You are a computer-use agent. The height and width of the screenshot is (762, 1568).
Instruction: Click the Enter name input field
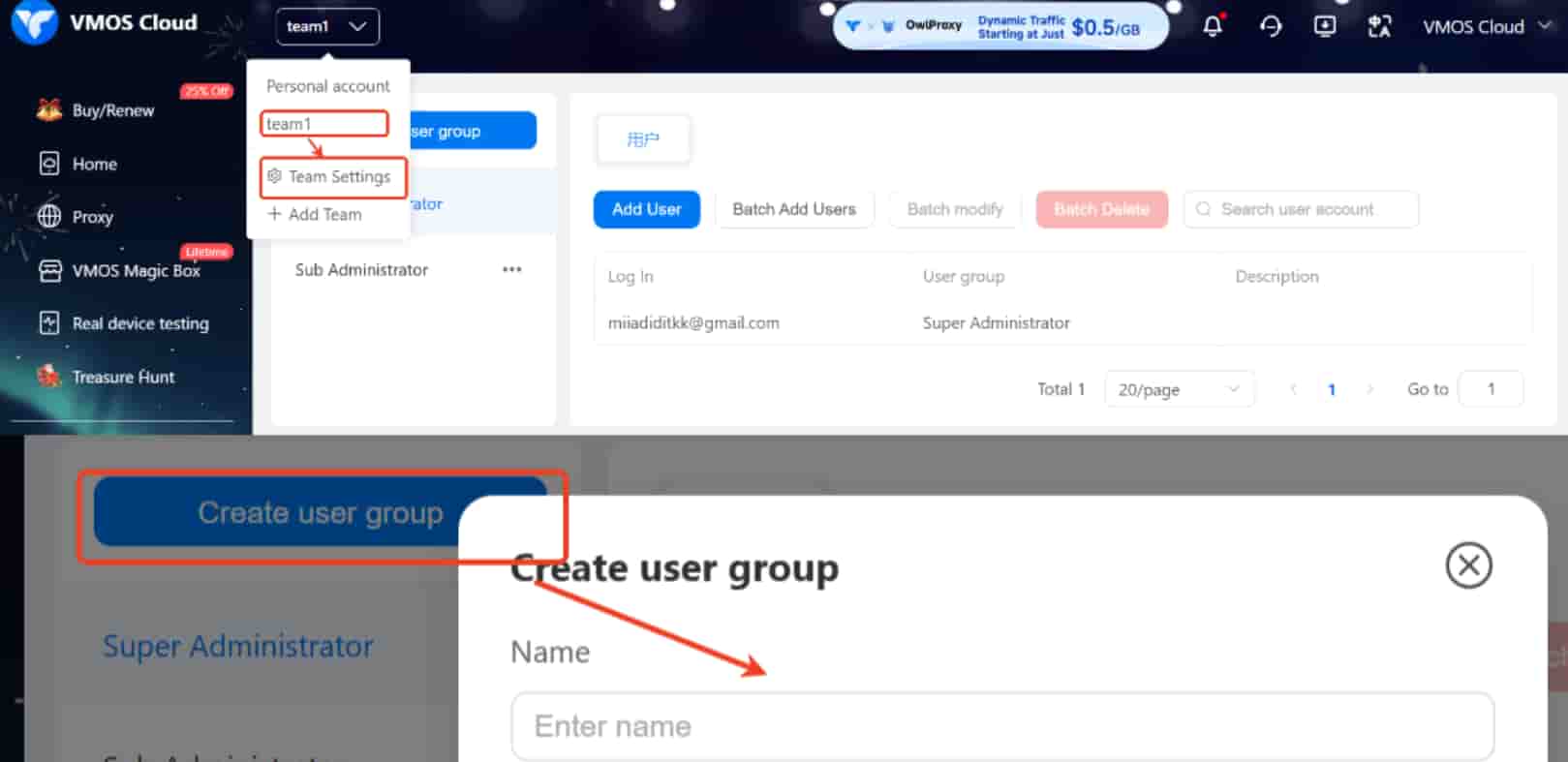click(x=1001, y=726)
